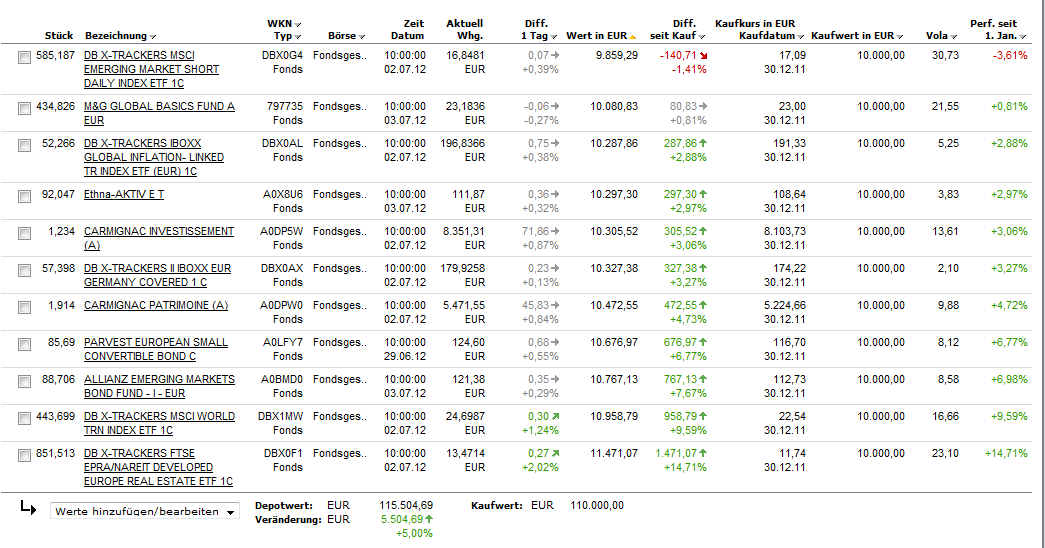Click Kaufkurs value 8.103,73
Viewport: 1045px width, 548px height.
pyautogui.click(x=784, y=231)
